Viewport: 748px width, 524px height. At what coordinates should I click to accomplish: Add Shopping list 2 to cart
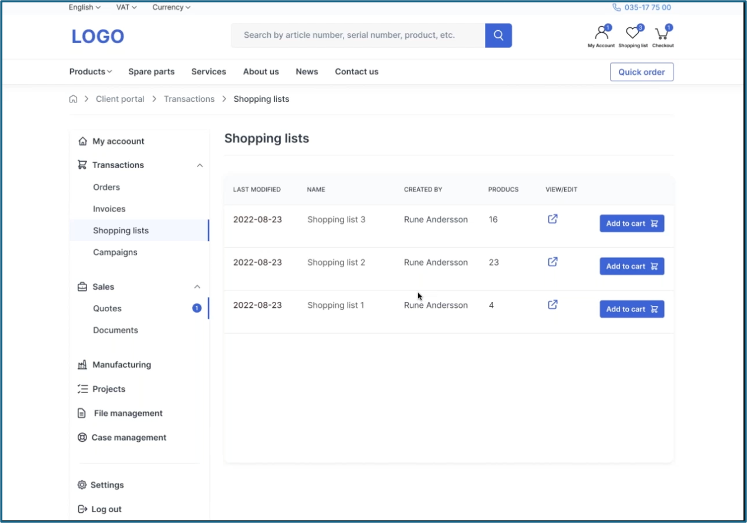tap(632, 266)
